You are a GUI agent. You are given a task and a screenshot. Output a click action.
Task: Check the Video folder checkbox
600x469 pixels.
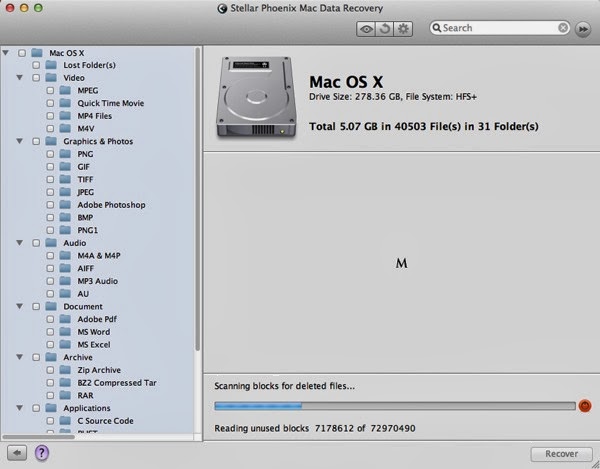pyautogui.click(x=36, y=78)
